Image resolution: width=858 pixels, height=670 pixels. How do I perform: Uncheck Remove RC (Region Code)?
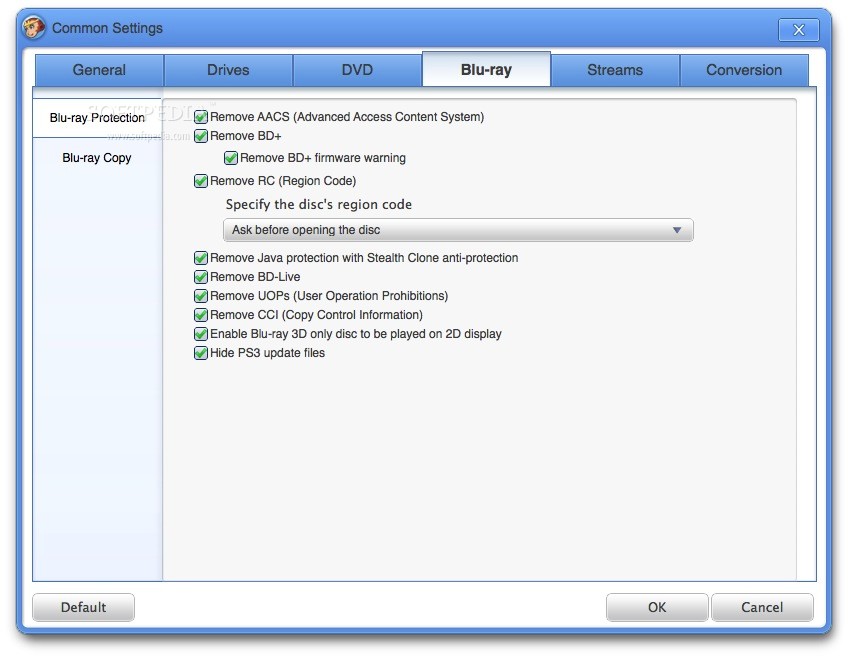(200, 181)
